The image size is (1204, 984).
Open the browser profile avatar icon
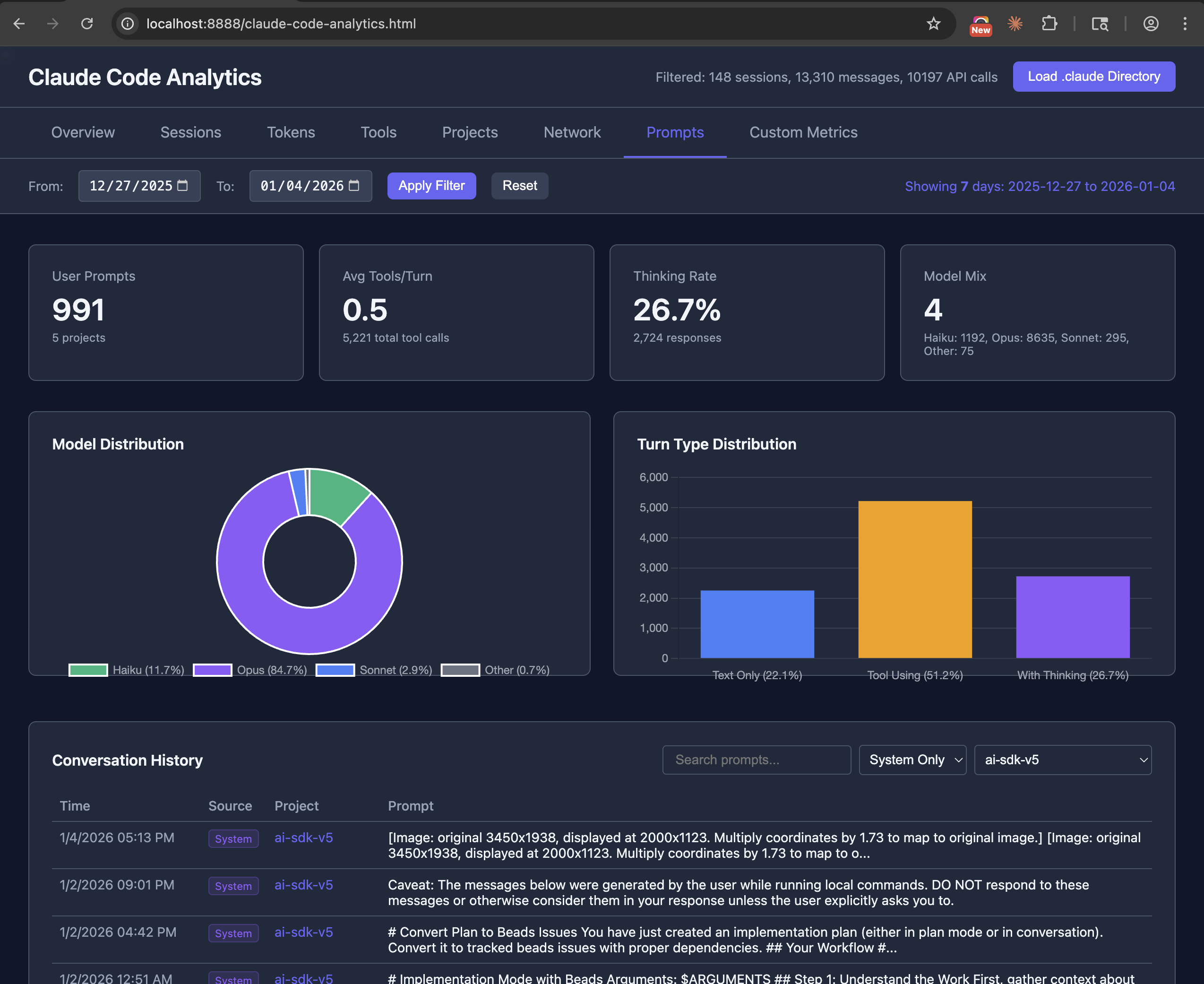click(1150, 24)
